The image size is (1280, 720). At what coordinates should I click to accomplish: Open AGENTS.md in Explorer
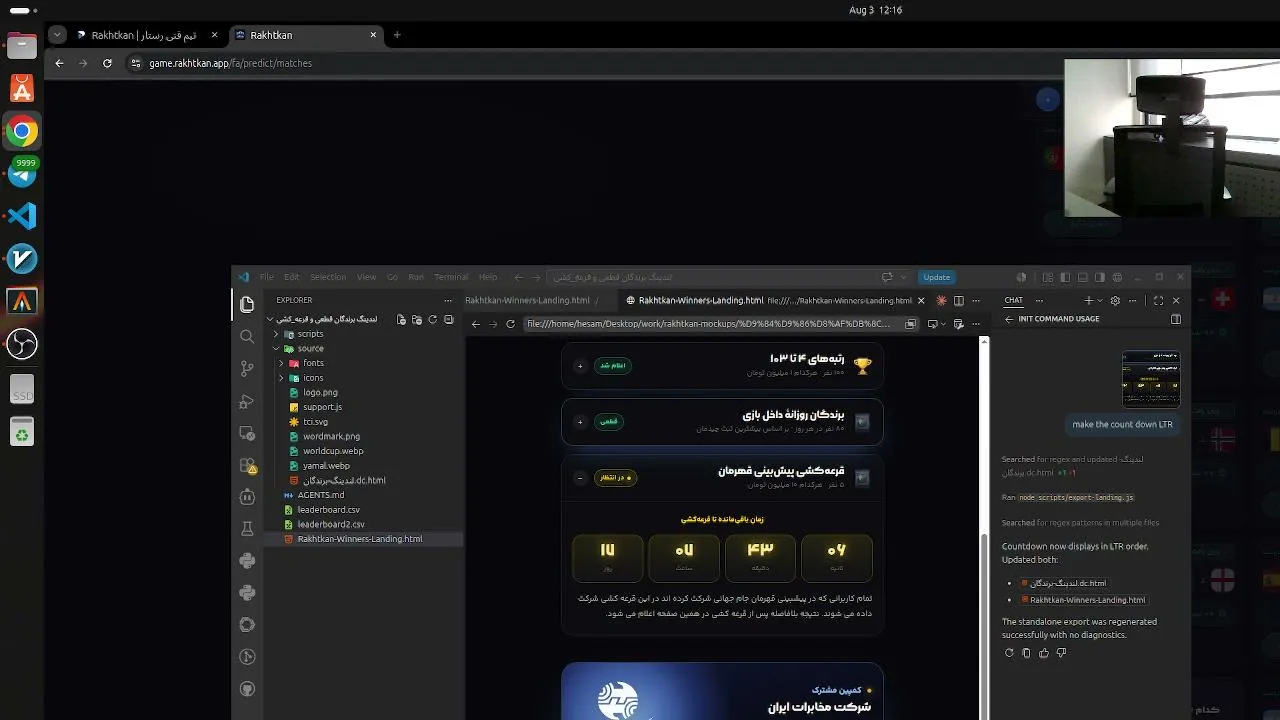320,495
